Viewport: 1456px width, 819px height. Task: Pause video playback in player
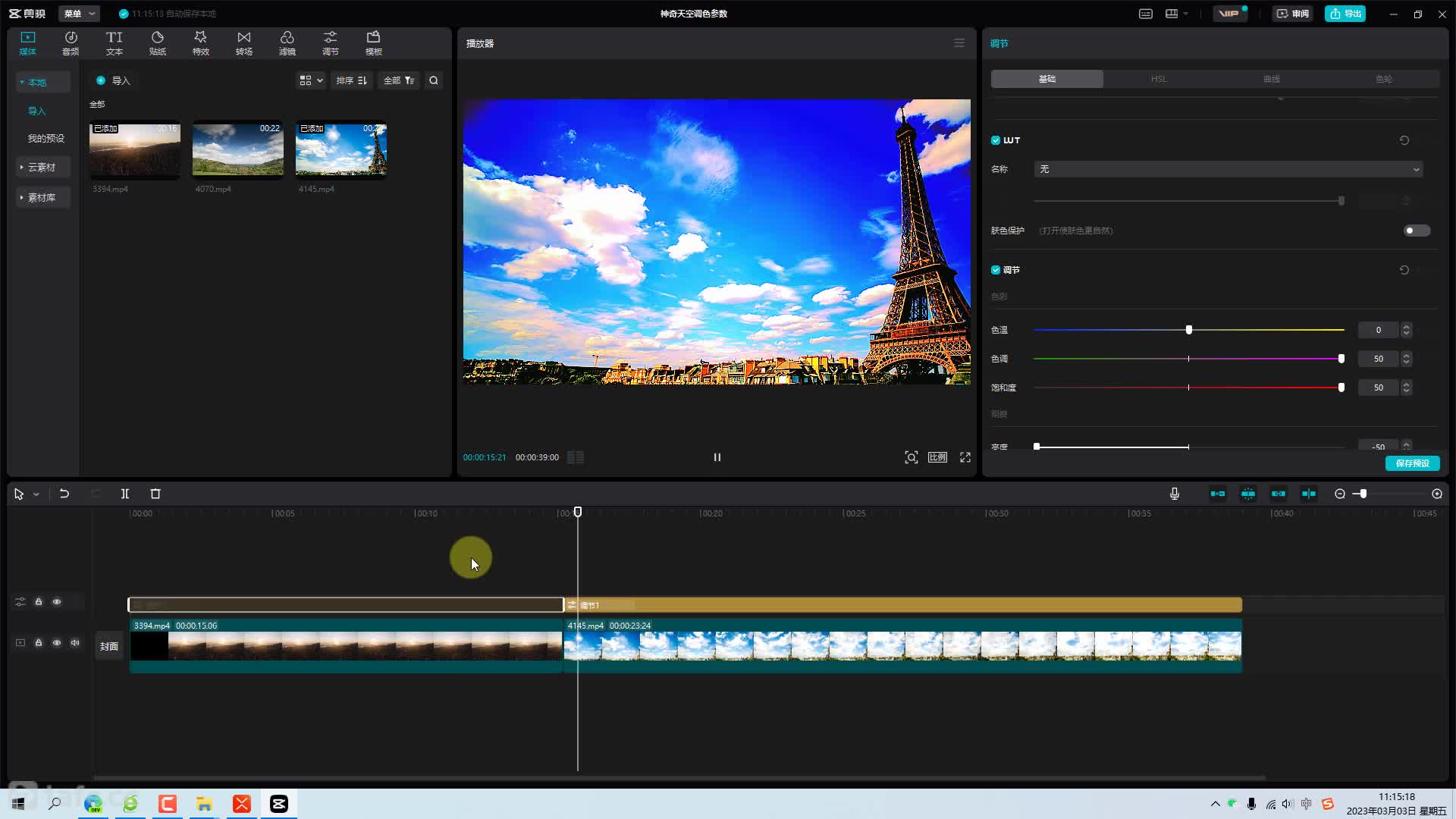(717, 457)
